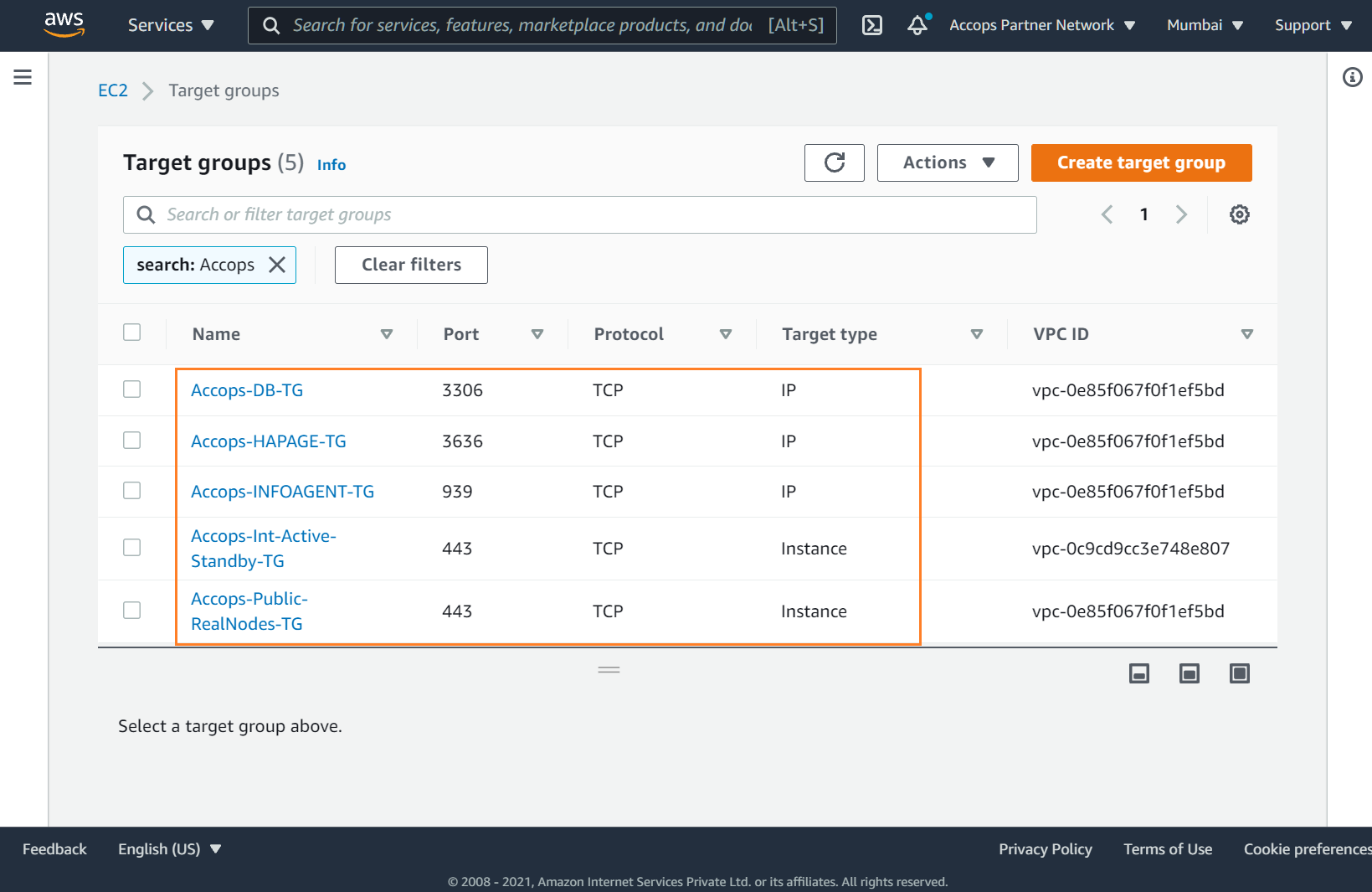Click Create target group

(1142, 162)
